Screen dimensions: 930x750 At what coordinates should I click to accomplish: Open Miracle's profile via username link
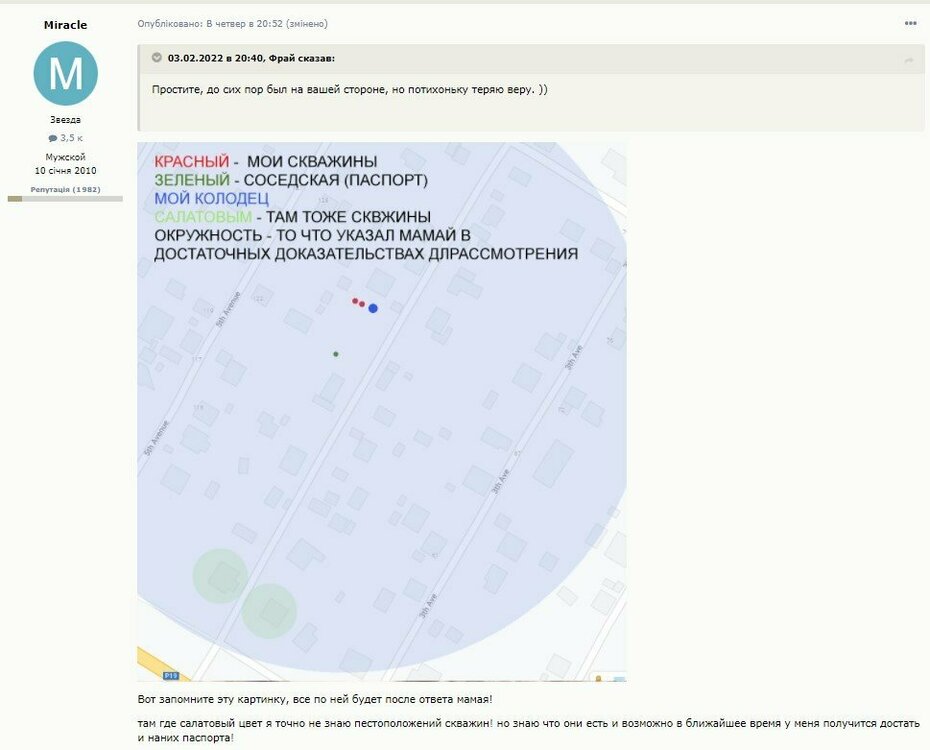coord(65,24)
